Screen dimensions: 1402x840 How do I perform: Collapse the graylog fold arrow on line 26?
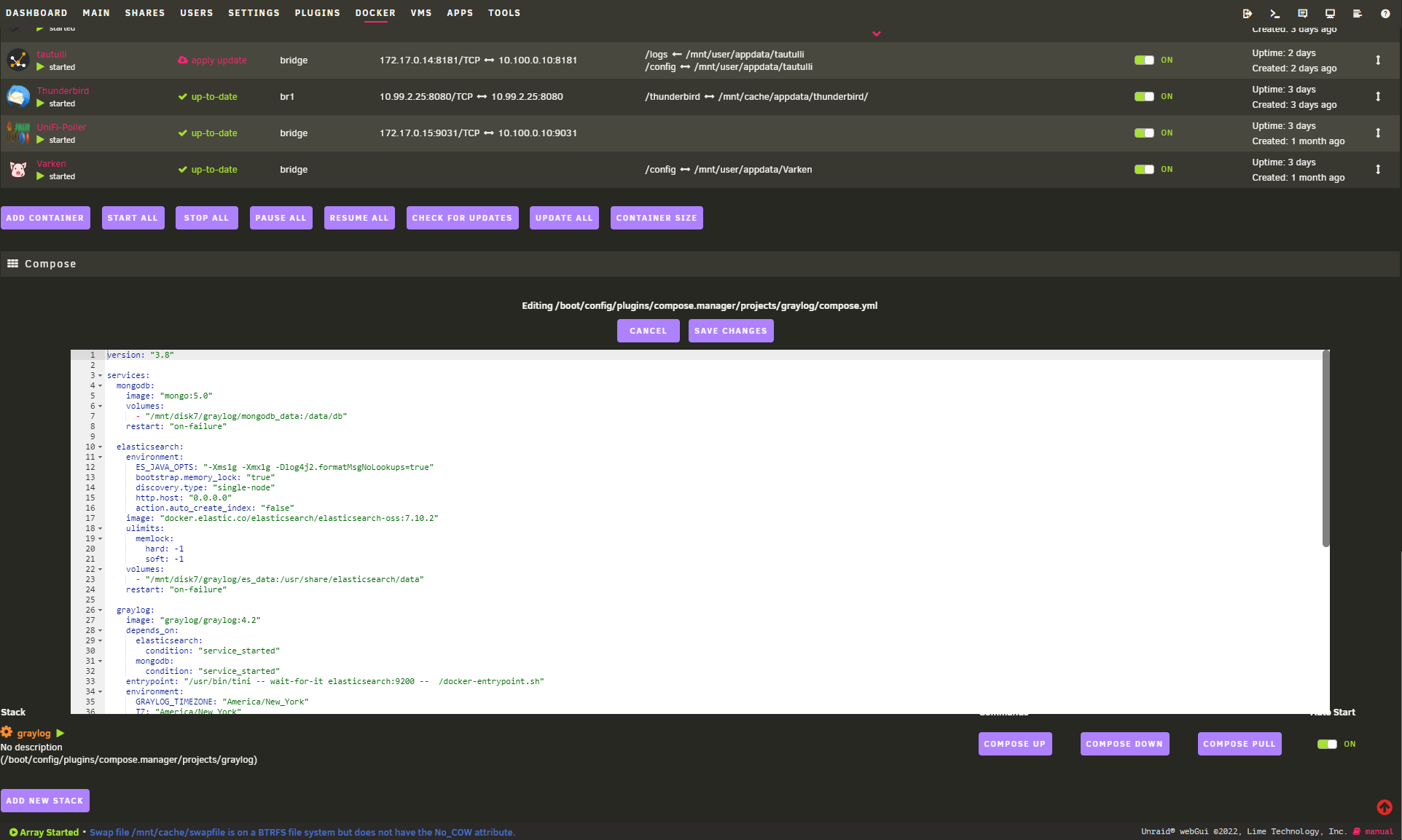click(x=101, y=611)
